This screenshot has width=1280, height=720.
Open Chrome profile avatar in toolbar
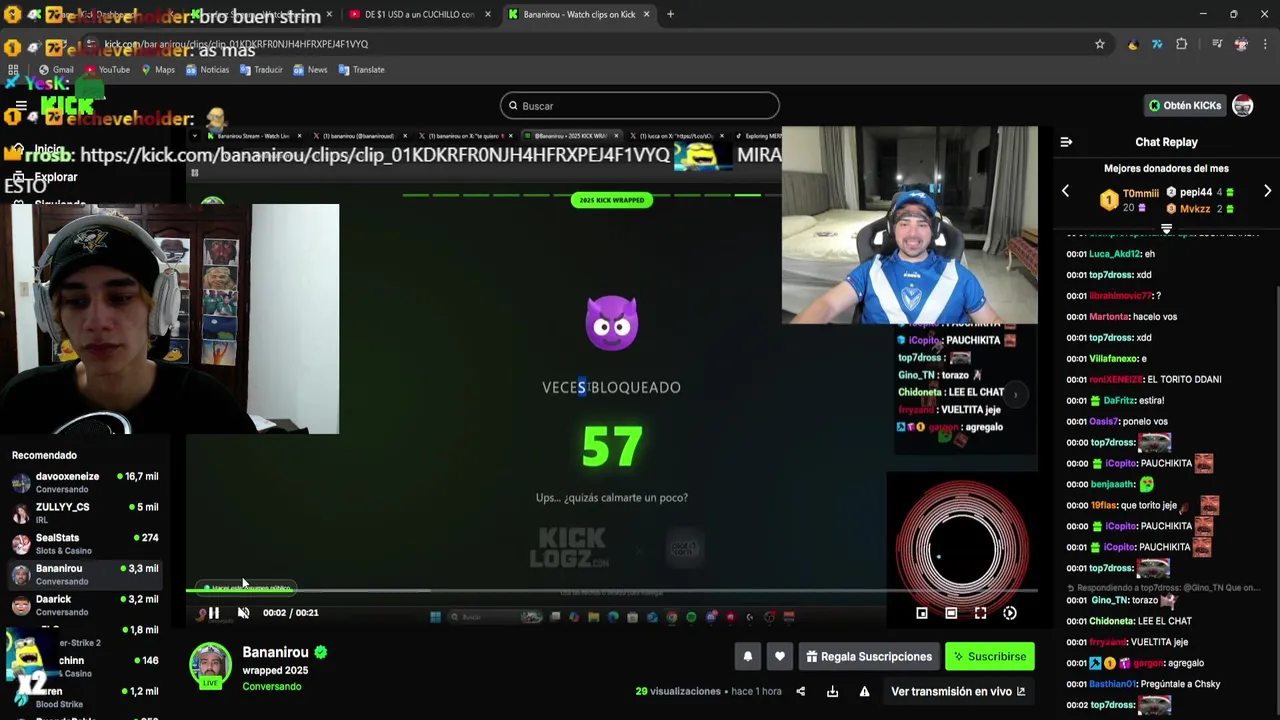(x=1241, y=44)
